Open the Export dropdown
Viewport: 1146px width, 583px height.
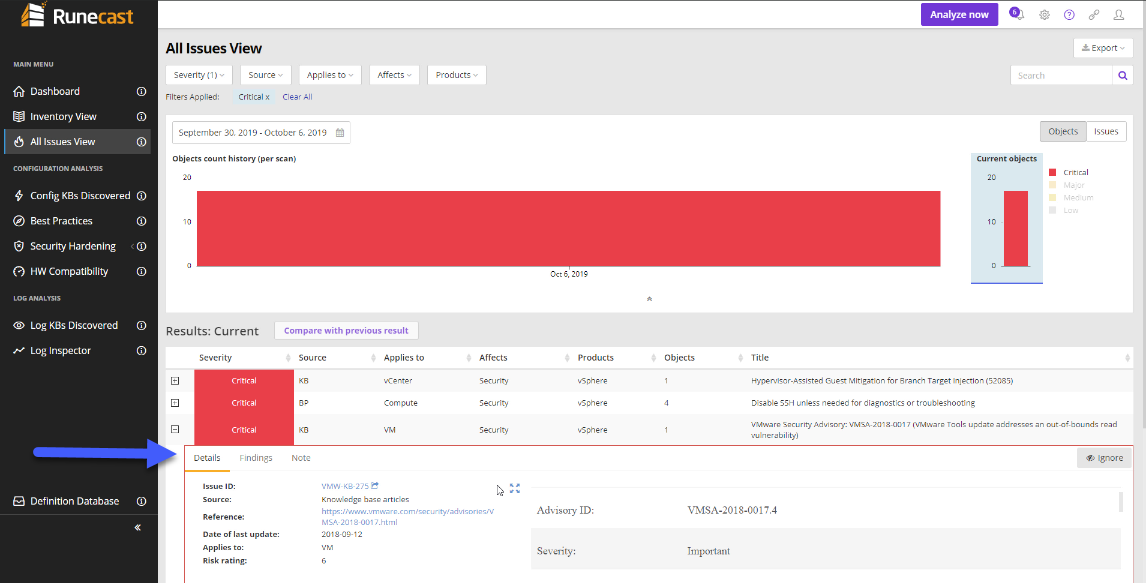coord(1103,48)
